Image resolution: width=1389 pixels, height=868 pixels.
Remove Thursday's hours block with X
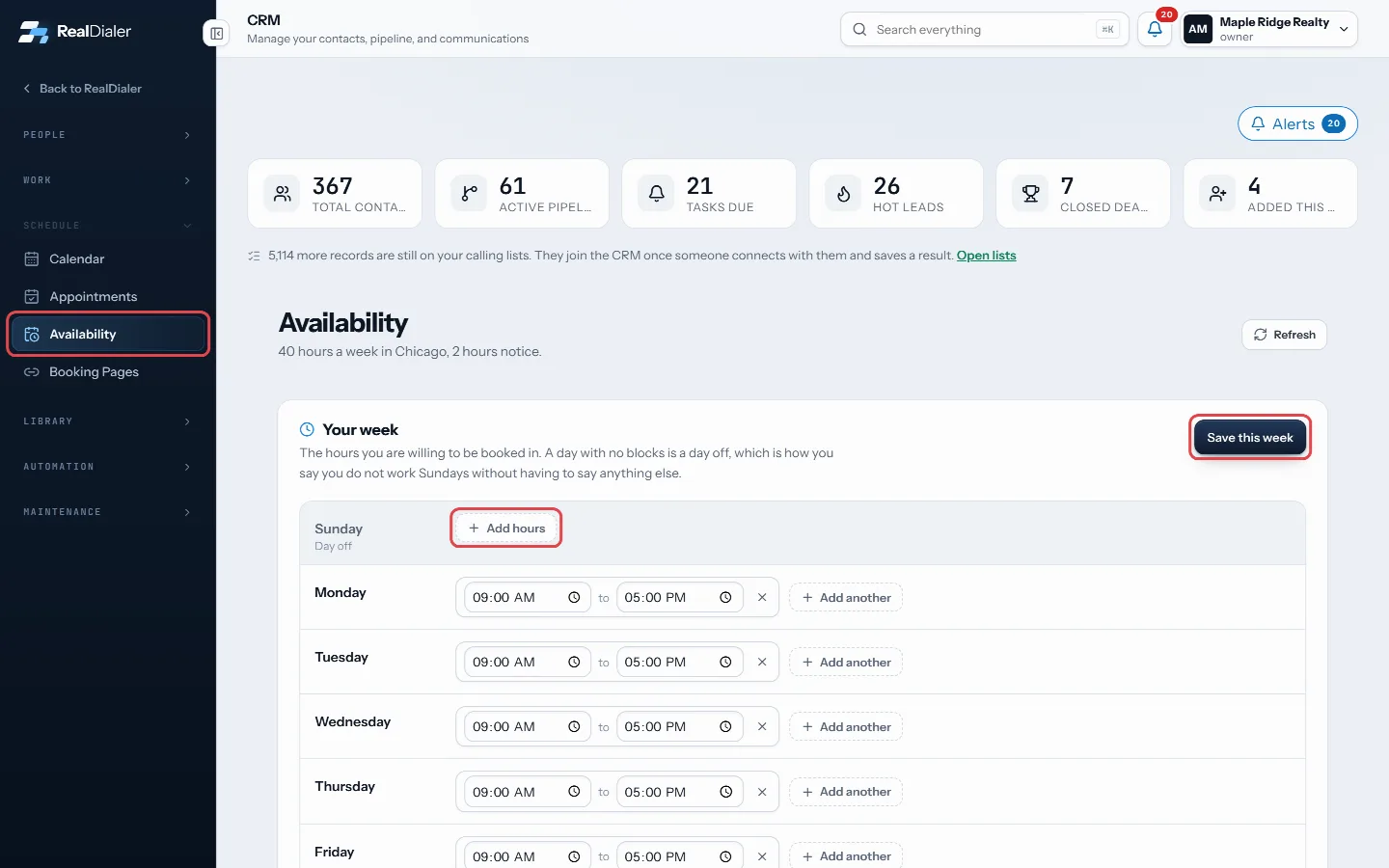click(x=762, y=792)
